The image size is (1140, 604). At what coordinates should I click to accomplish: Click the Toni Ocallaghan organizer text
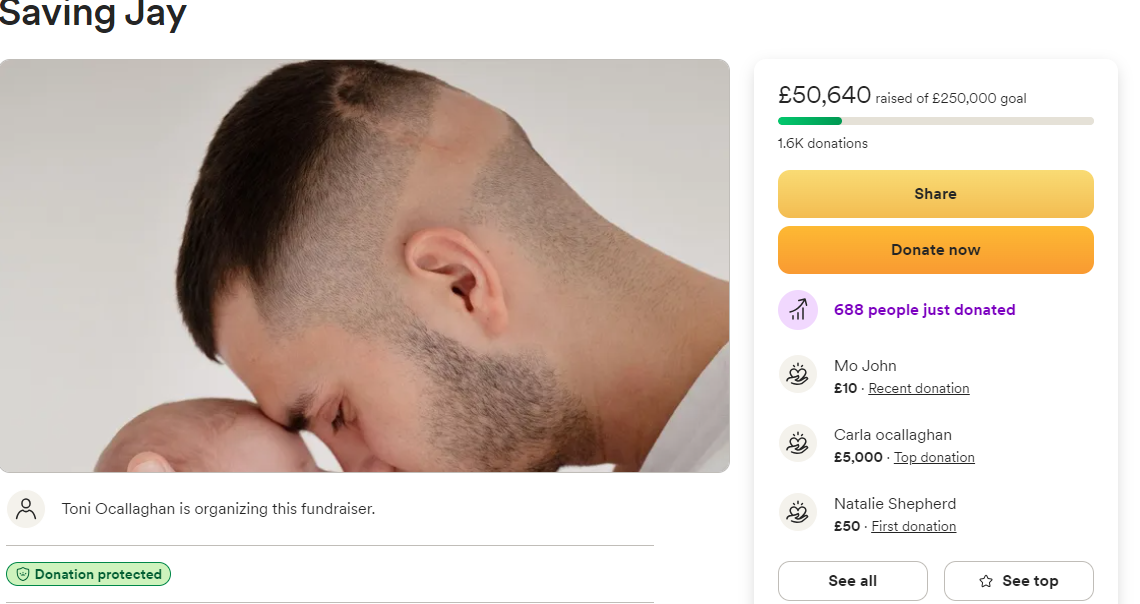(218, 509)
